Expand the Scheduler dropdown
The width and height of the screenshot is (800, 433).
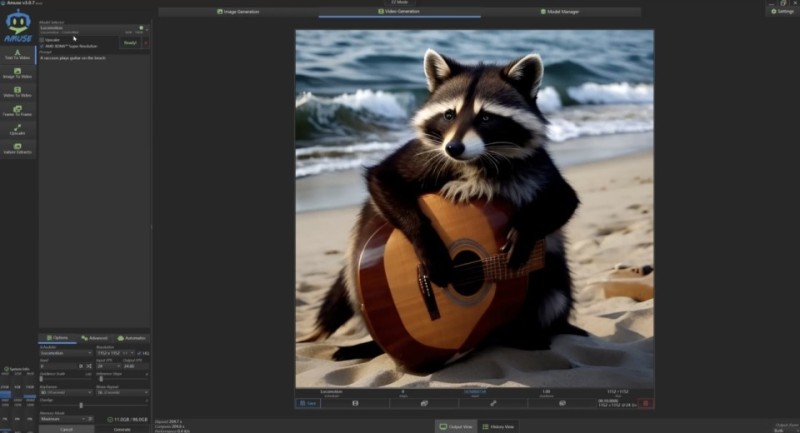point(65,353)
